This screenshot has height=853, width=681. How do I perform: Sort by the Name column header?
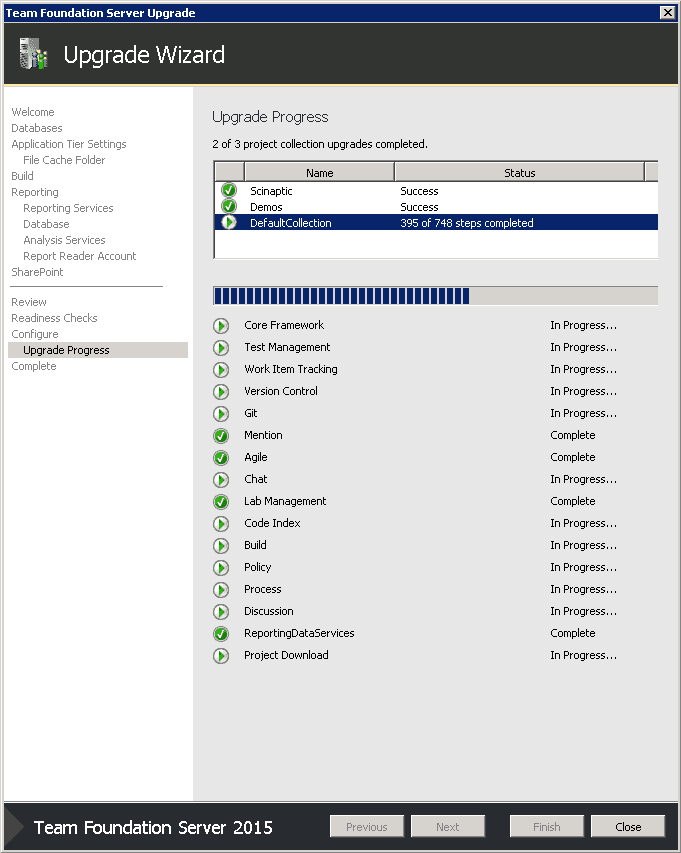pos(319,173)
